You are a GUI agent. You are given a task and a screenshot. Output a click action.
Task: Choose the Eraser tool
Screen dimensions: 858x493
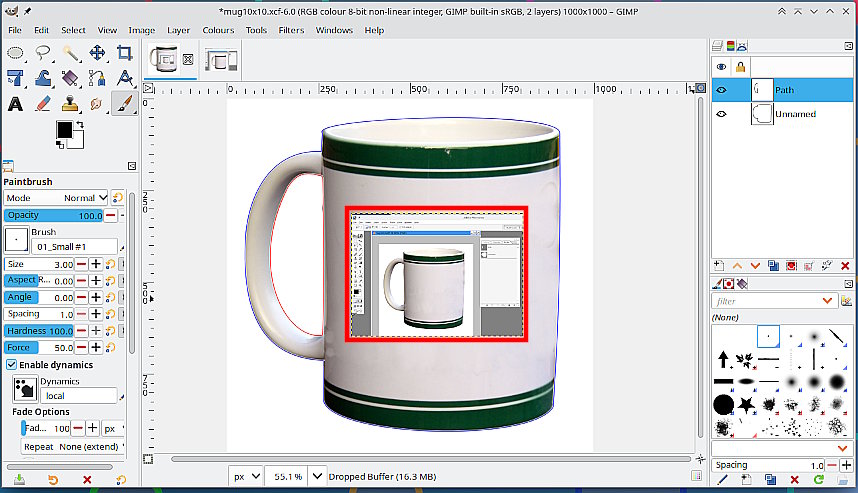[42, 104]
